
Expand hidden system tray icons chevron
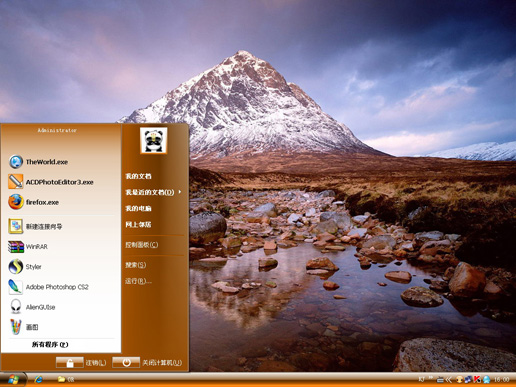[449, 379]
